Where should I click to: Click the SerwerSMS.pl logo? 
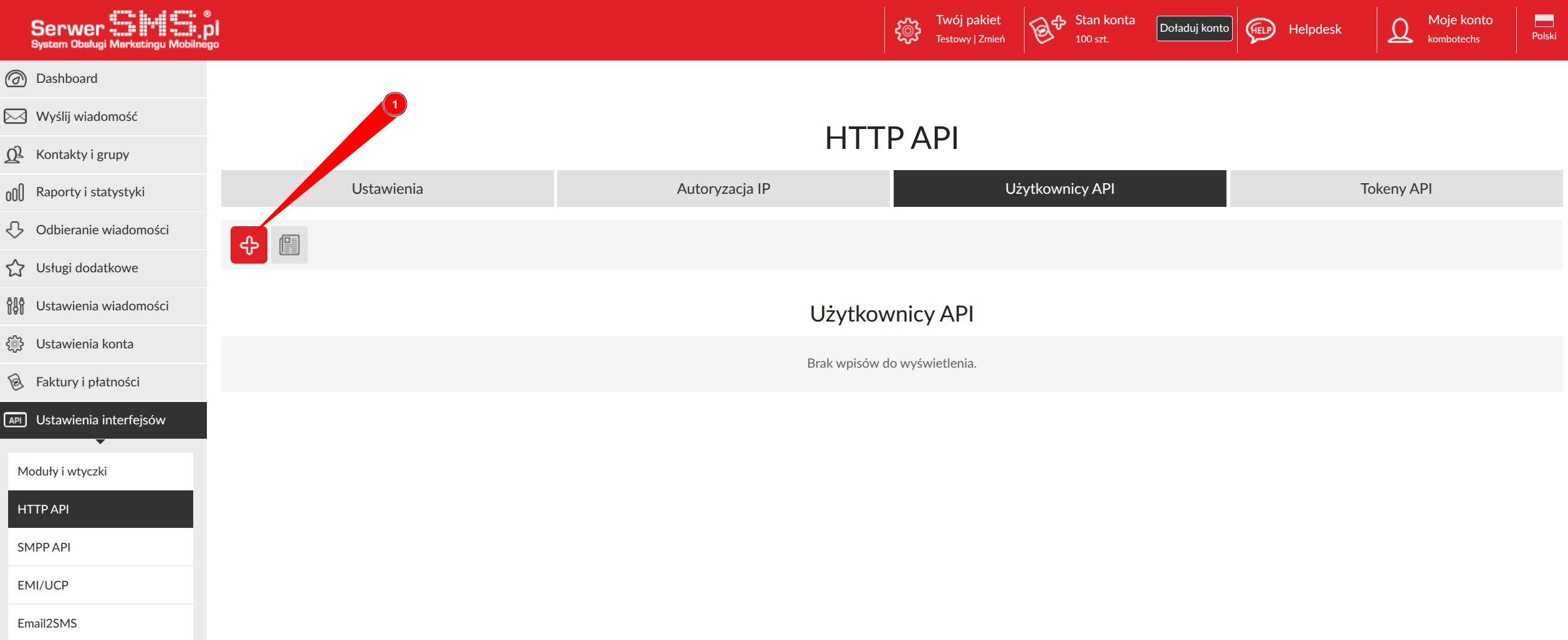(125, 30)
